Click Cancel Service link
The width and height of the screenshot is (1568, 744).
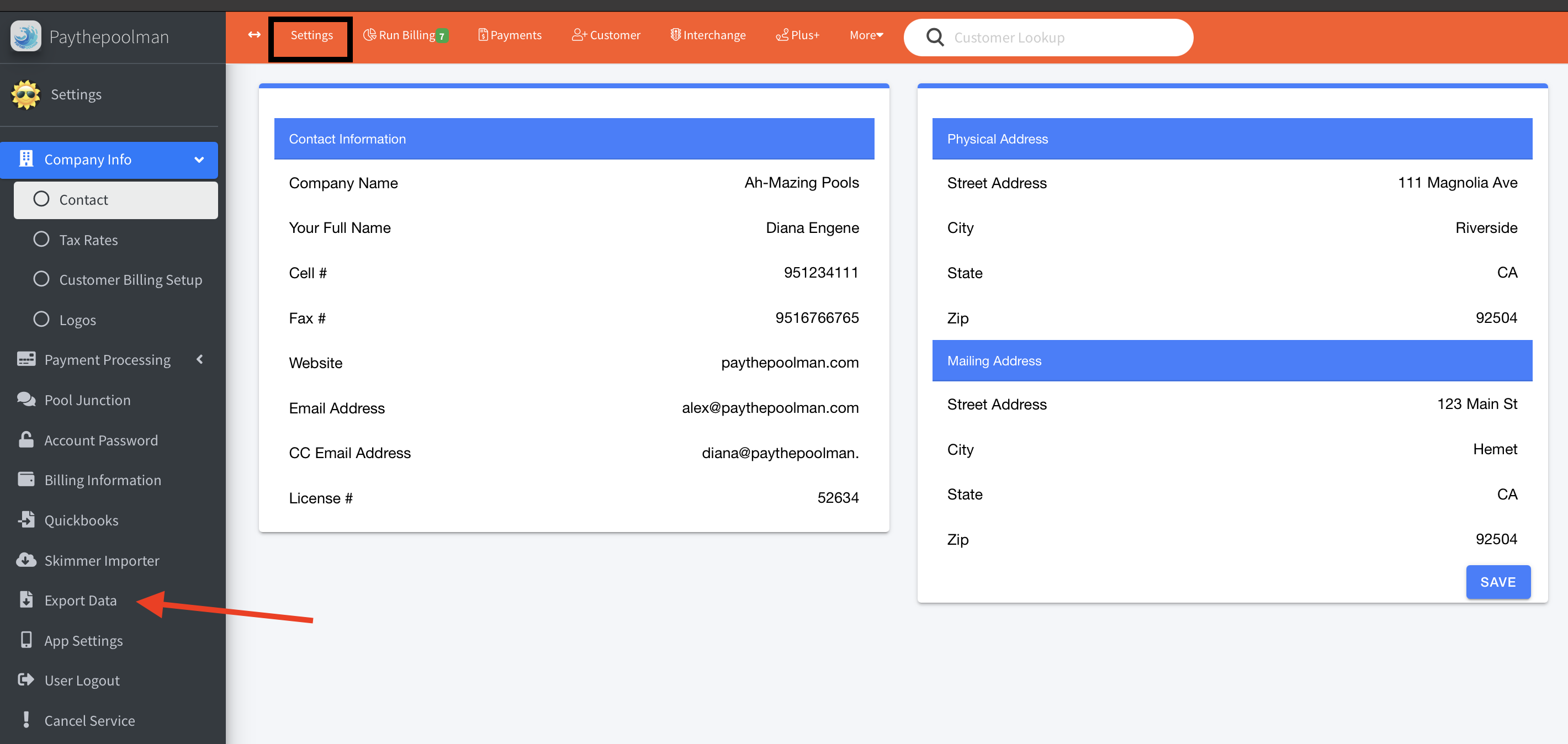point(89,720)
